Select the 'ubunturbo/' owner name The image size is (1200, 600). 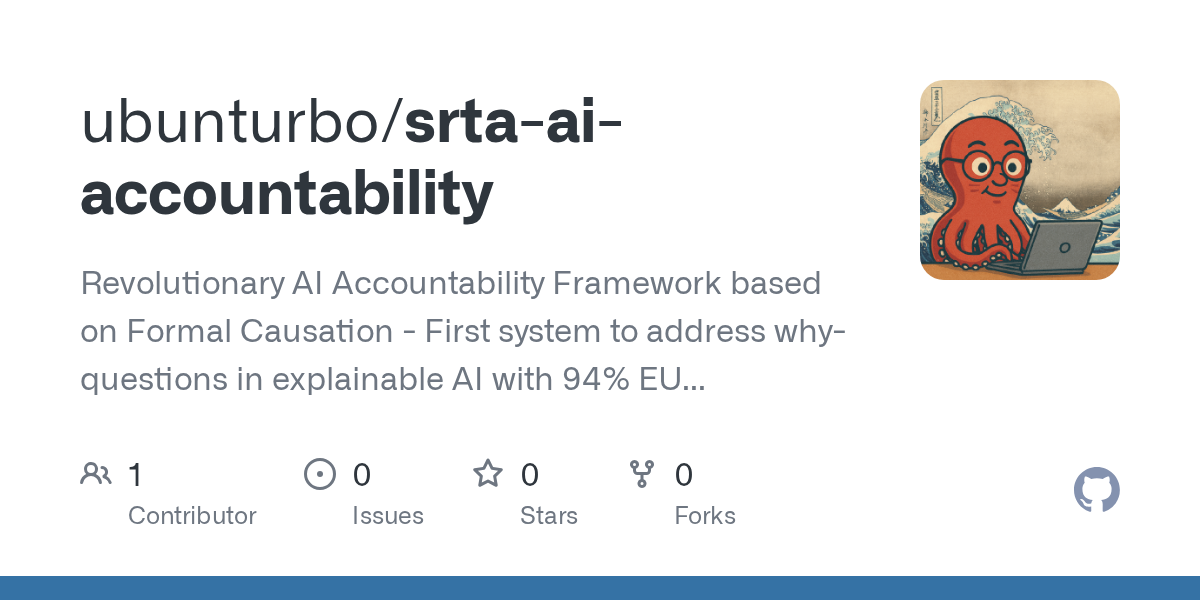[242, 122]
